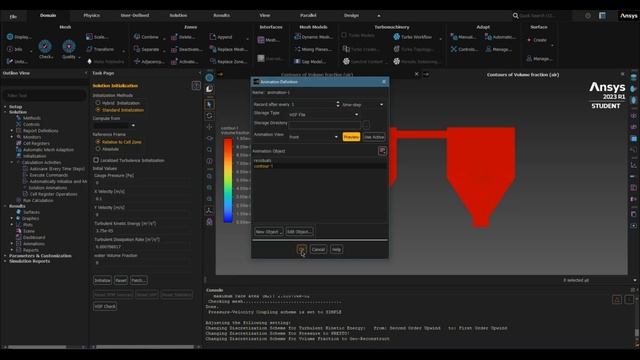This screenshot has height=360, width=640.
Task: Click Separate zones tool
Action: click(x=147, y=49)
